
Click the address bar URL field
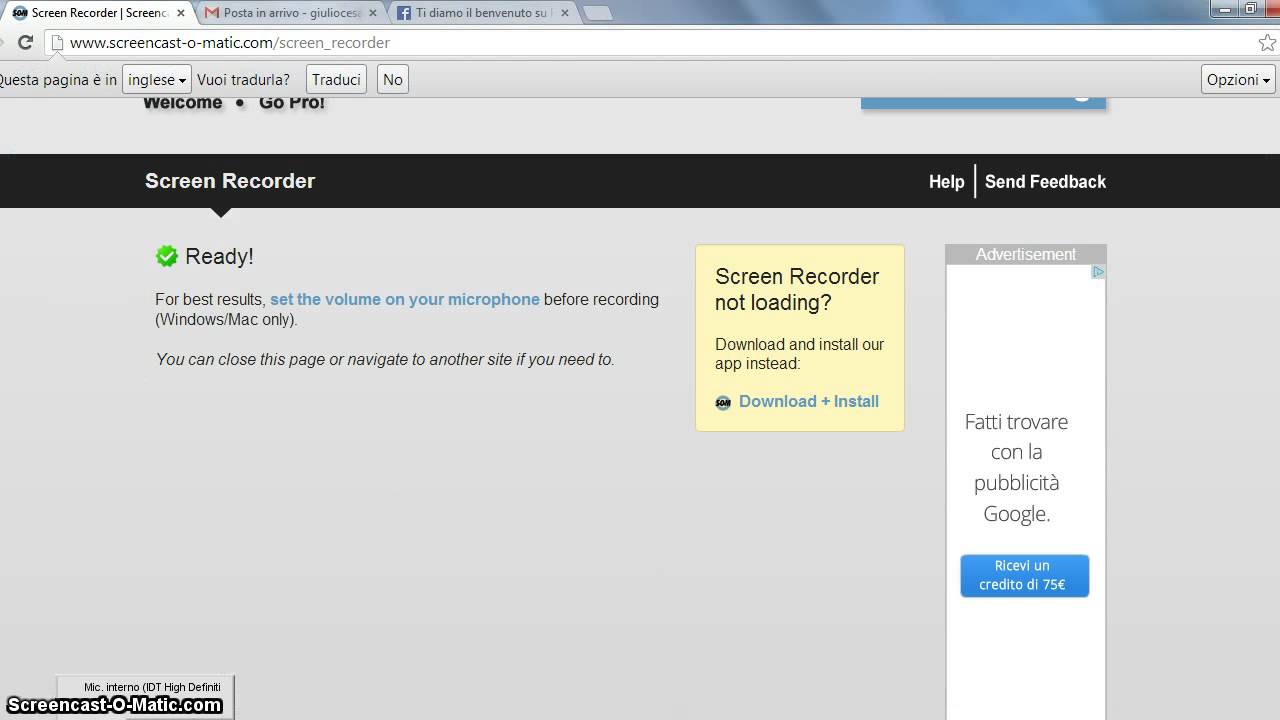click(x=650, y=43)
